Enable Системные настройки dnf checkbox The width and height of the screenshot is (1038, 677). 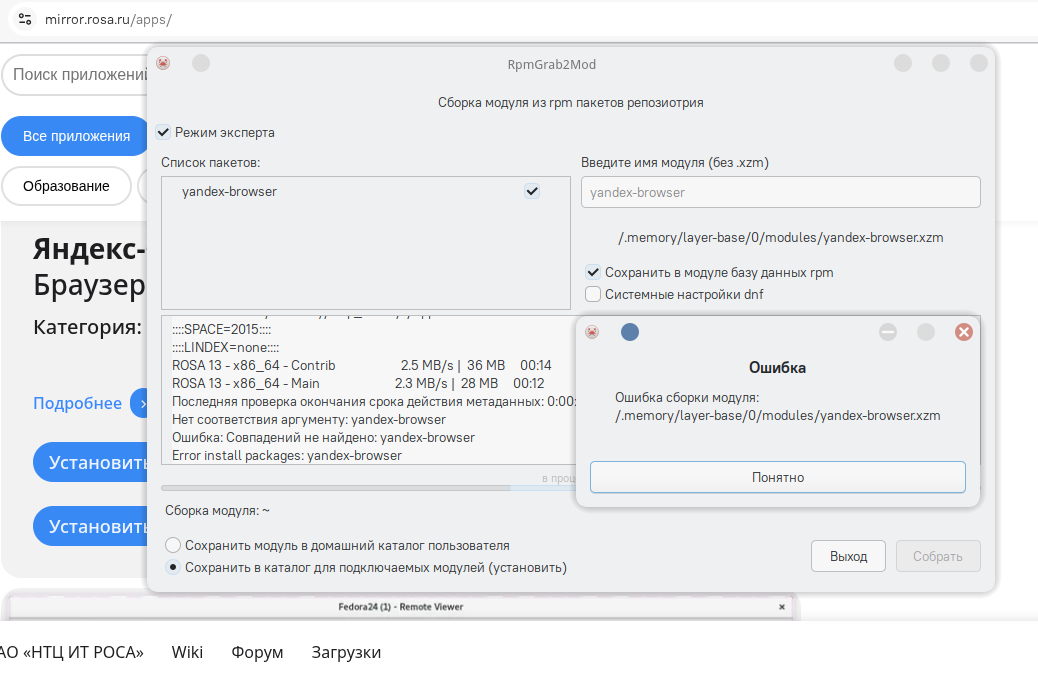(593, 294)
